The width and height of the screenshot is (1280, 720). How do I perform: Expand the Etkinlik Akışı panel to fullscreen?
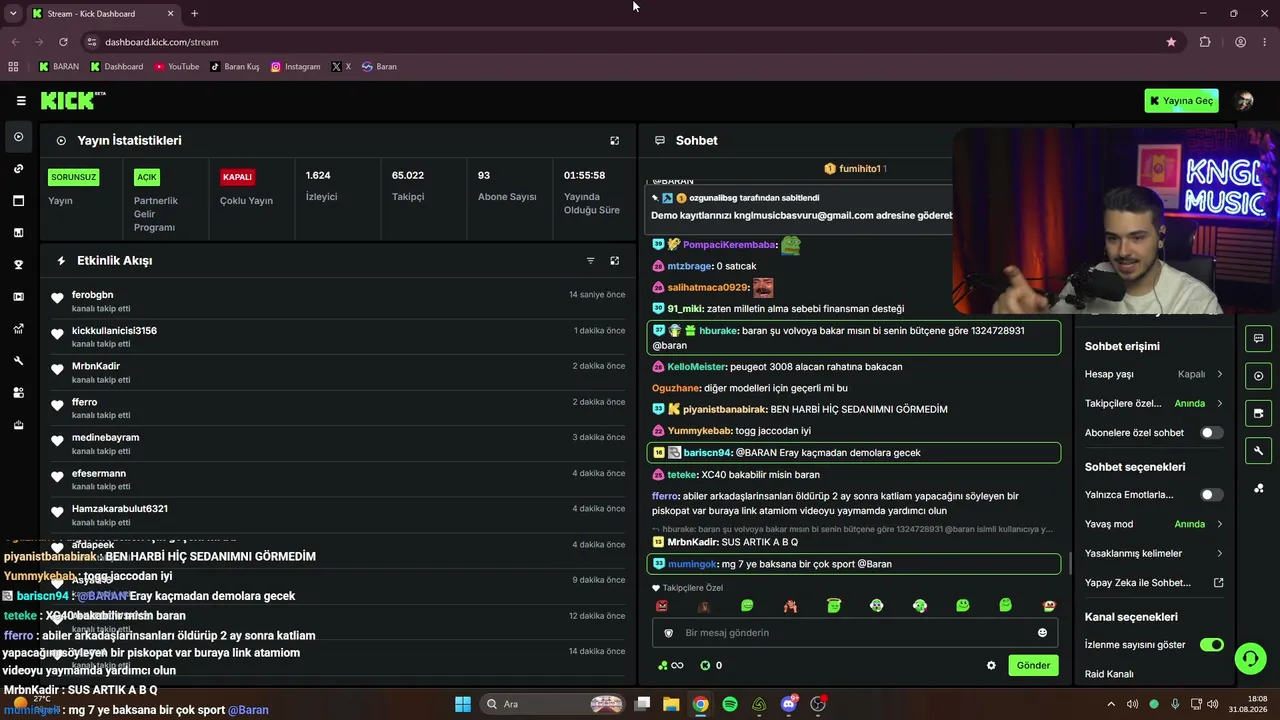[615, 261]
